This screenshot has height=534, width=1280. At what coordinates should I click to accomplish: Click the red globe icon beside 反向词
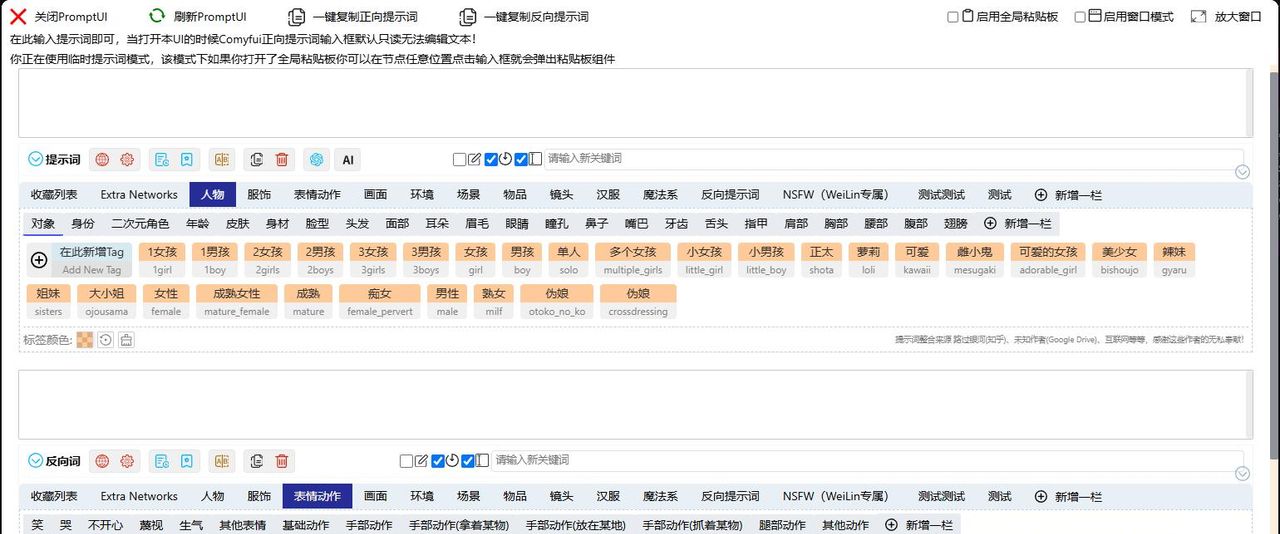click(102, 461)
